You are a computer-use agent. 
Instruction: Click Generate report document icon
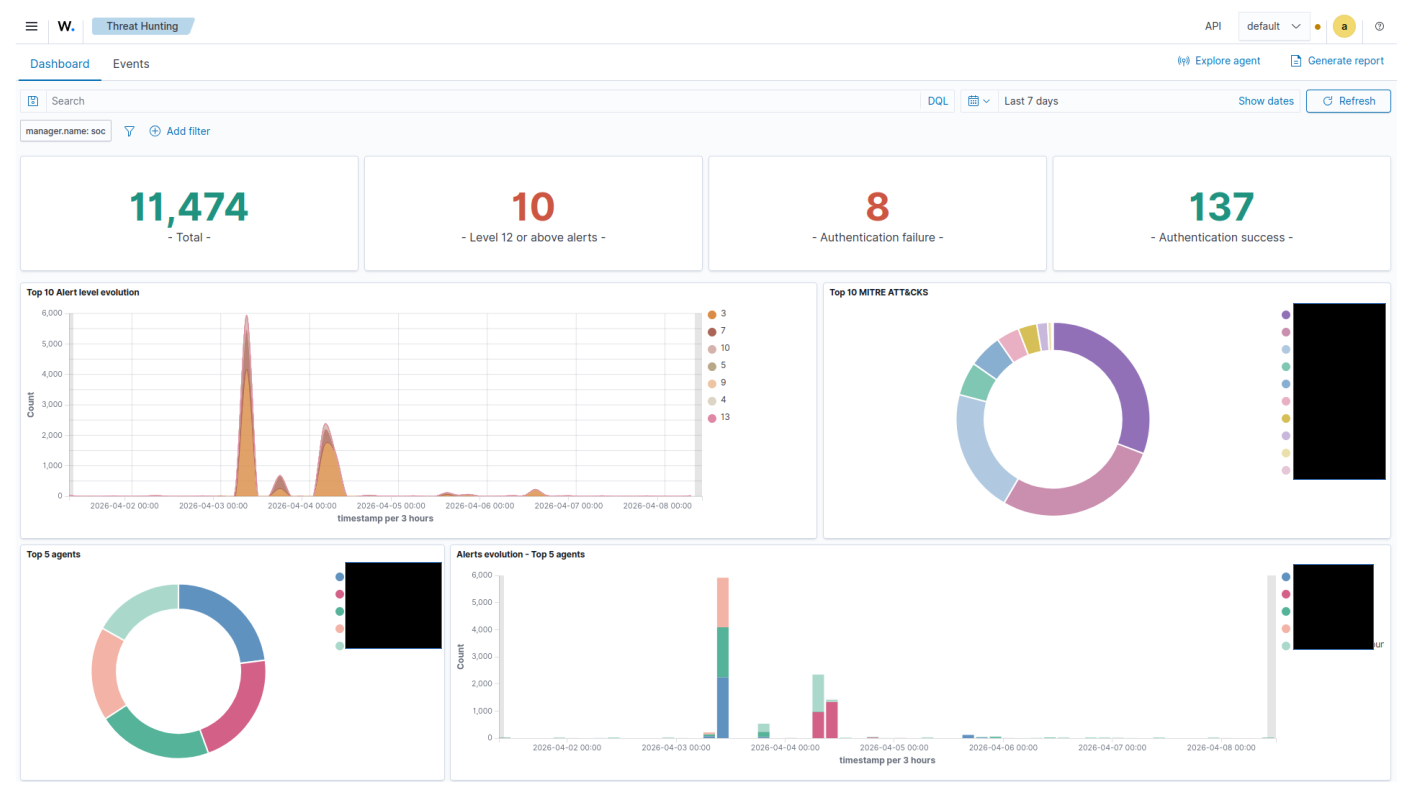point(1296,61)
